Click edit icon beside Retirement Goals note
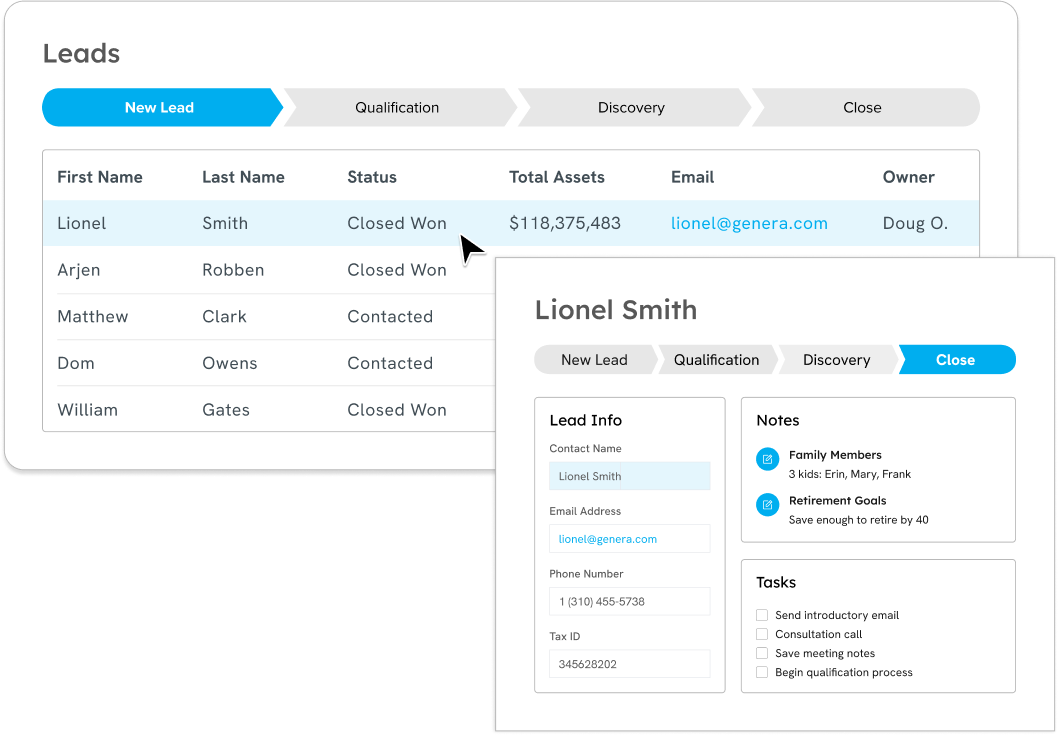Screen dimensions: 1058x736 point(767,505)
